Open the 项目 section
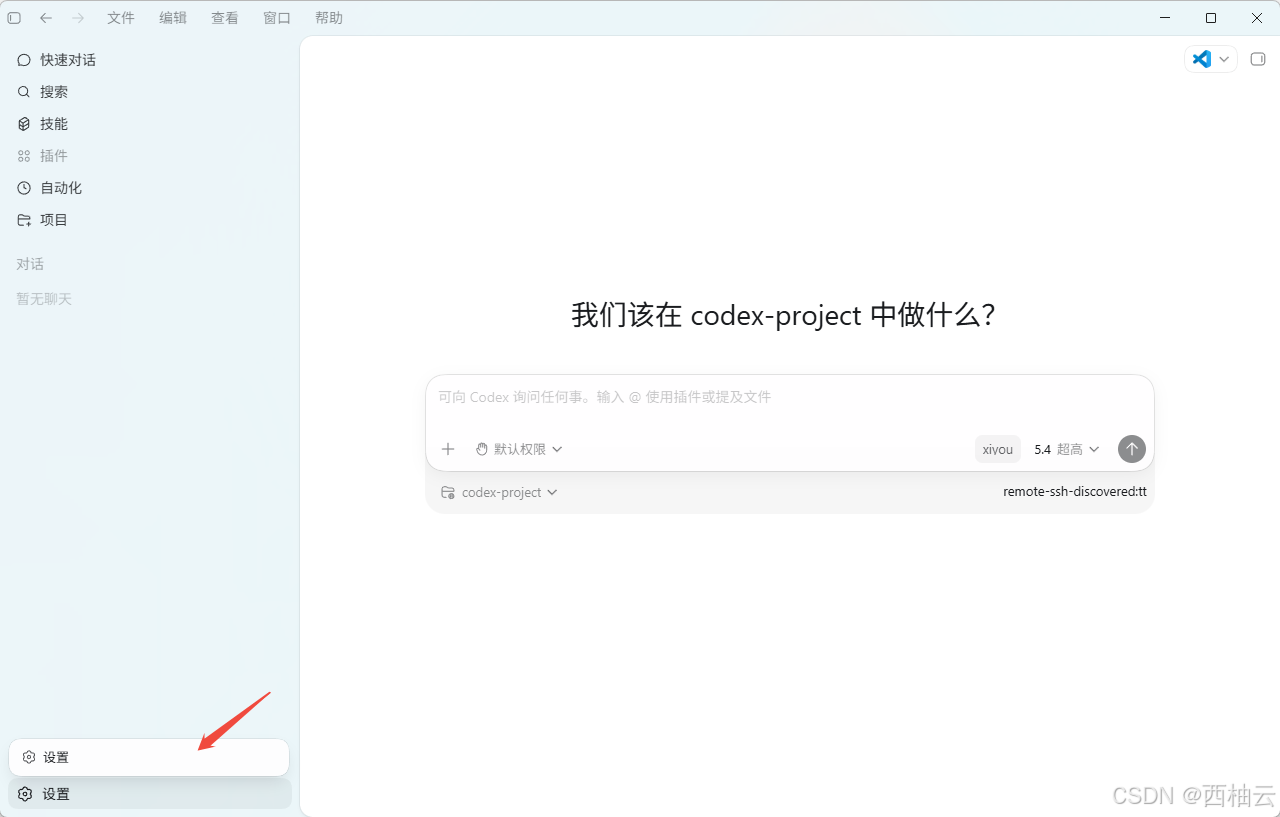The height and width of the screenshot is (817, 1280). coord(150,220)
